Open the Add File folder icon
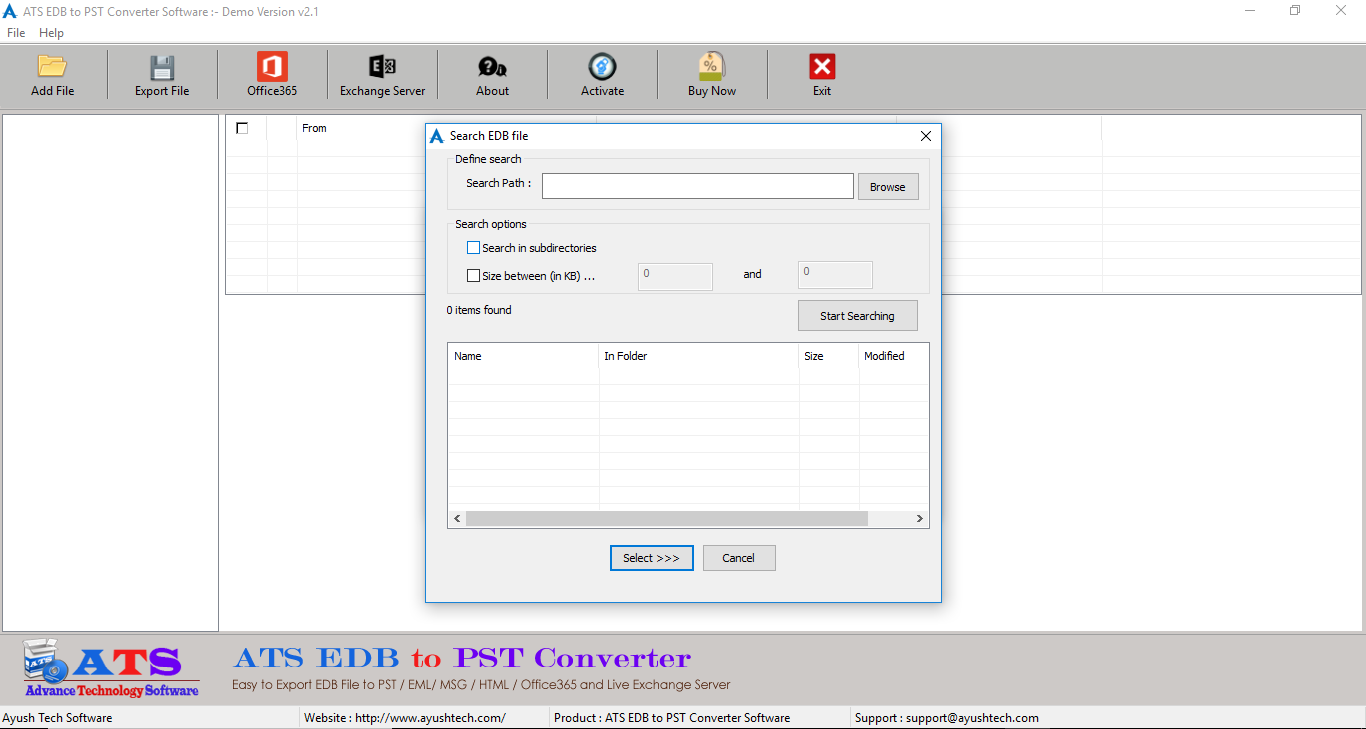This screenshot has width=1366, height=729. point(52,67)
